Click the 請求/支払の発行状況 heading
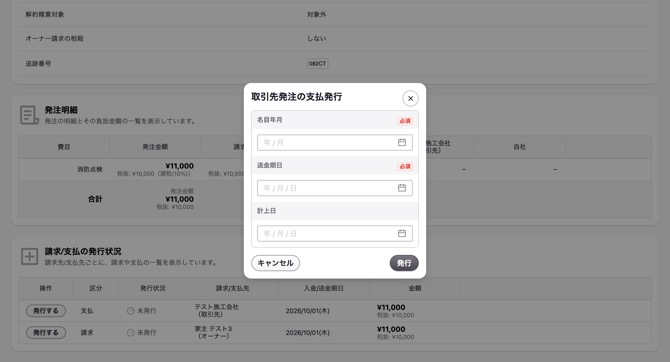This screenshot has height=362, width=670. [x=83, y=251]
